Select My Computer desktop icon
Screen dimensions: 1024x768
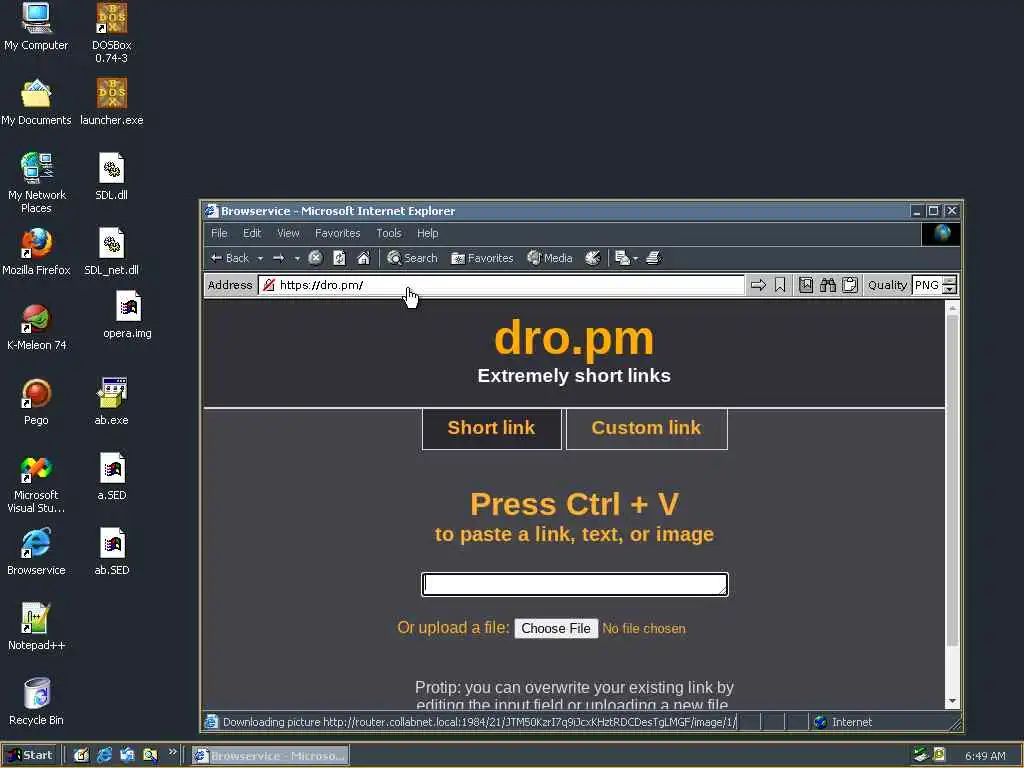(x=36, y=27)
